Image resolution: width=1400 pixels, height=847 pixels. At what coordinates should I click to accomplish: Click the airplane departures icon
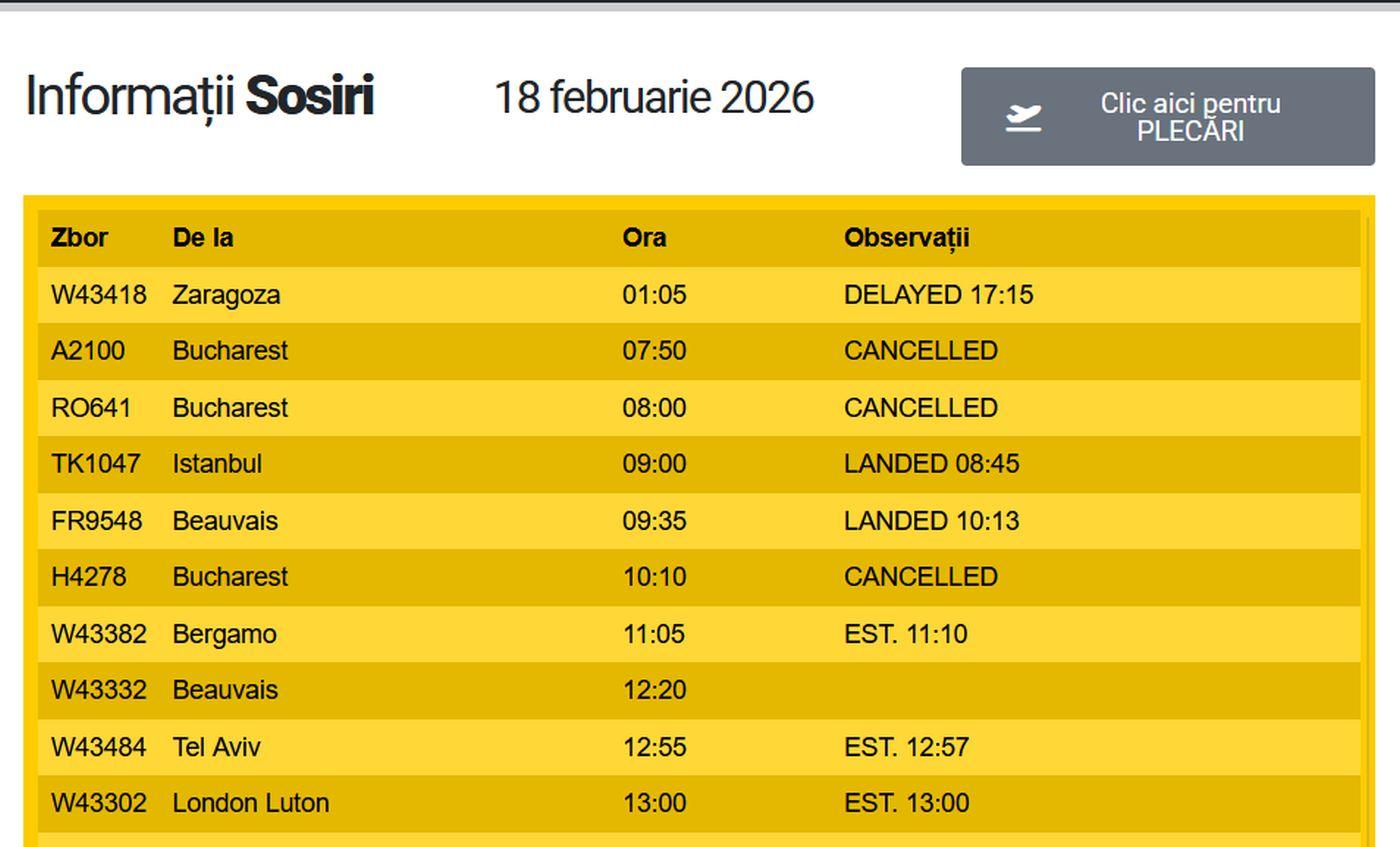tap(1023, 118)
